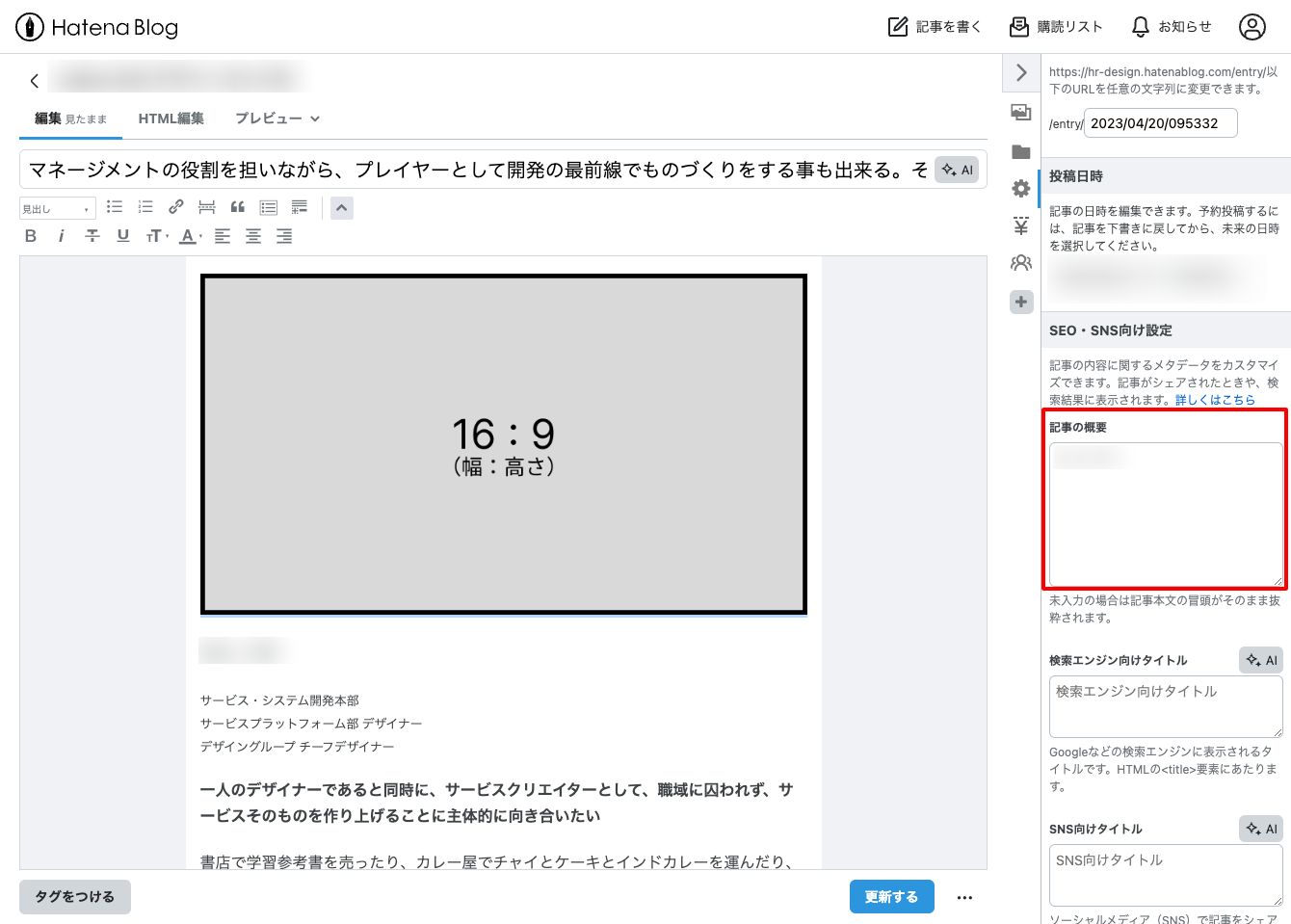Switch to the HTML編集 tab

(x=171, y=119)
